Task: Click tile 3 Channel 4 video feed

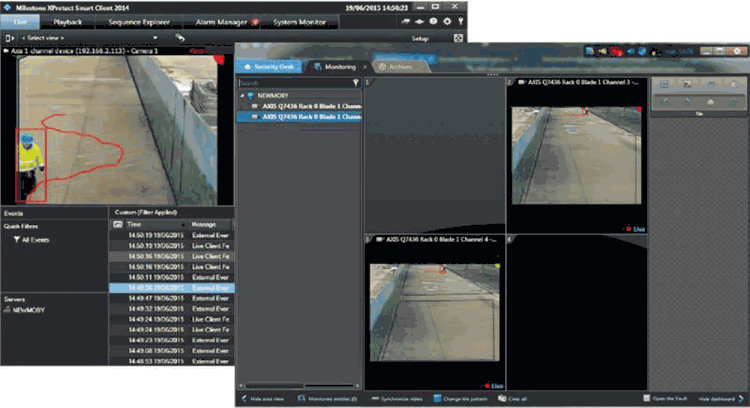Action: click(x=435, y=312)
